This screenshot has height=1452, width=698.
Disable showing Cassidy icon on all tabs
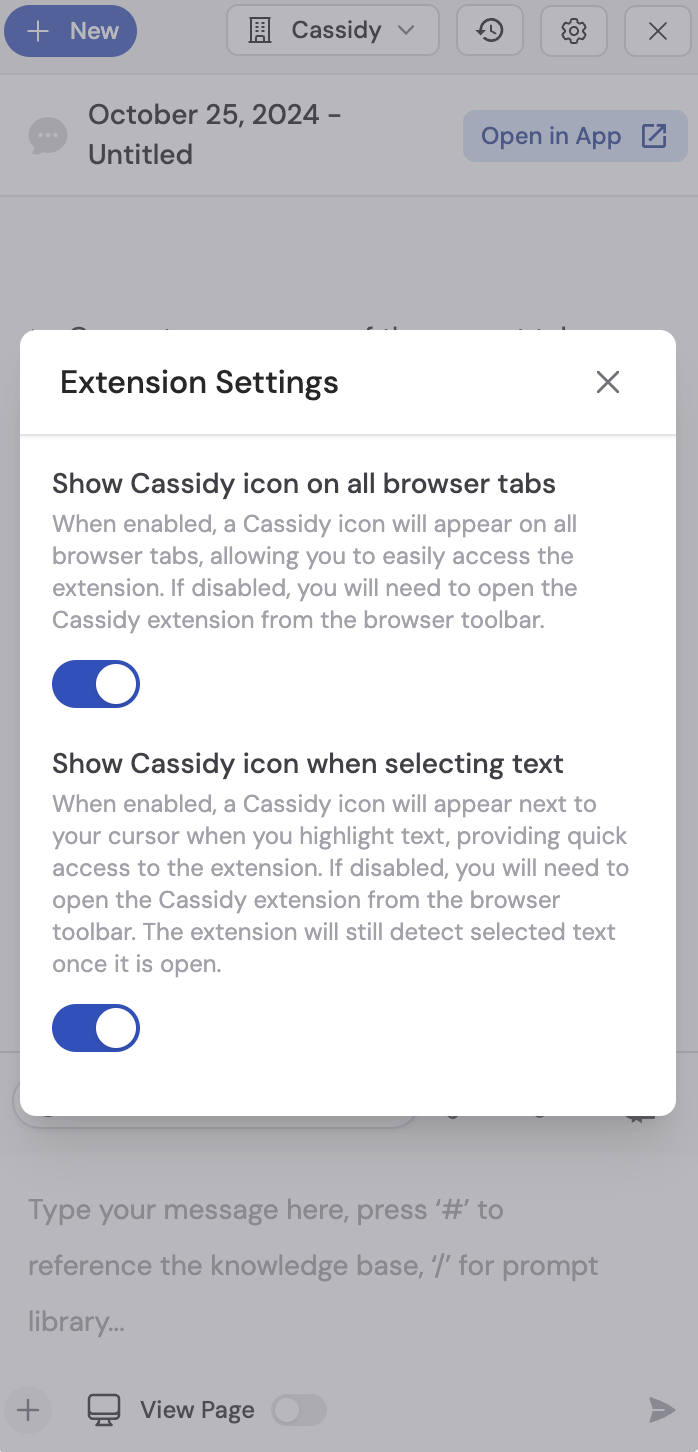[x=96, y=684]
